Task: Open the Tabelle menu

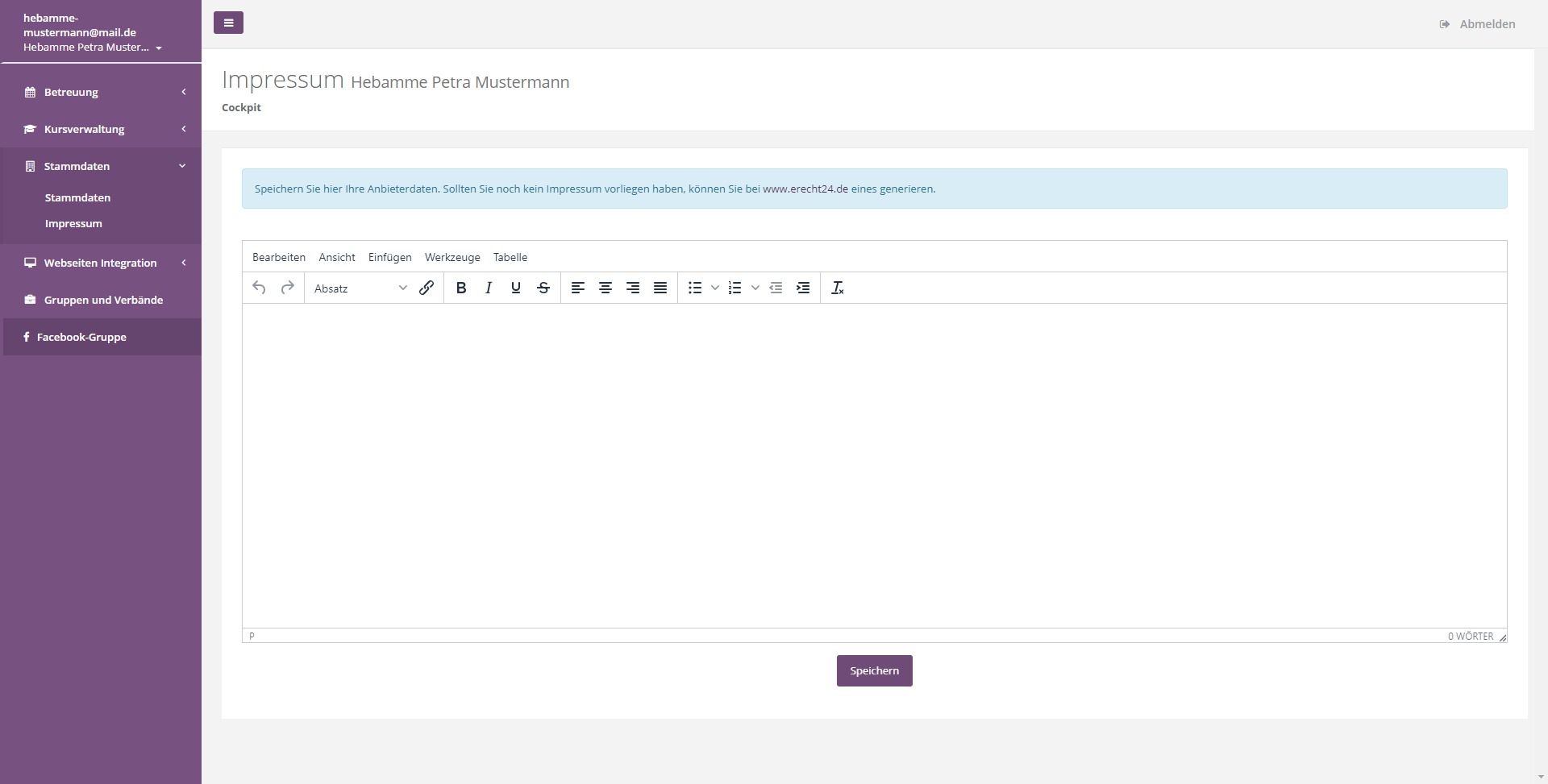Action: [x=510, y=257]
